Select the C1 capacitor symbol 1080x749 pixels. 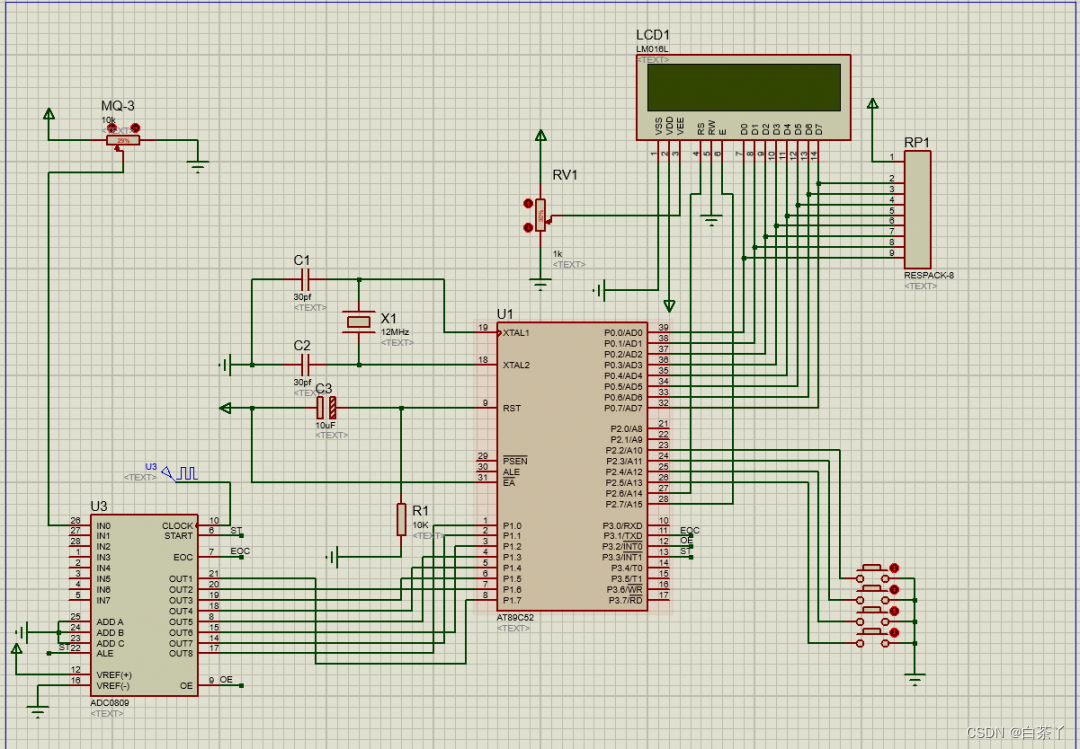(306, 280)
